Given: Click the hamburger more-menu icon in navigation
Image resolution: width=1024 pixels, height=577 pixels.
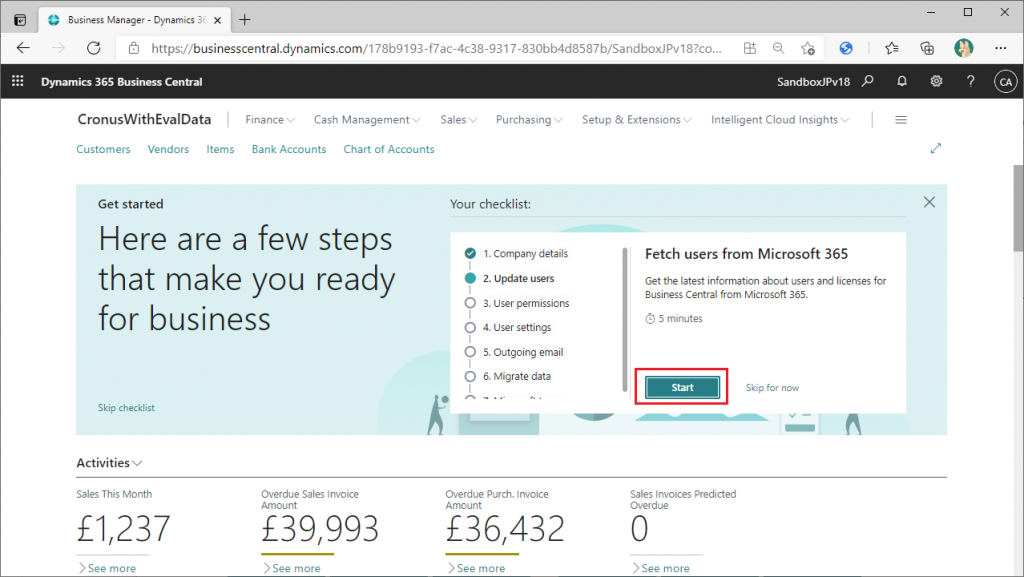Looking at the screenshot, I should coord(900,120).
